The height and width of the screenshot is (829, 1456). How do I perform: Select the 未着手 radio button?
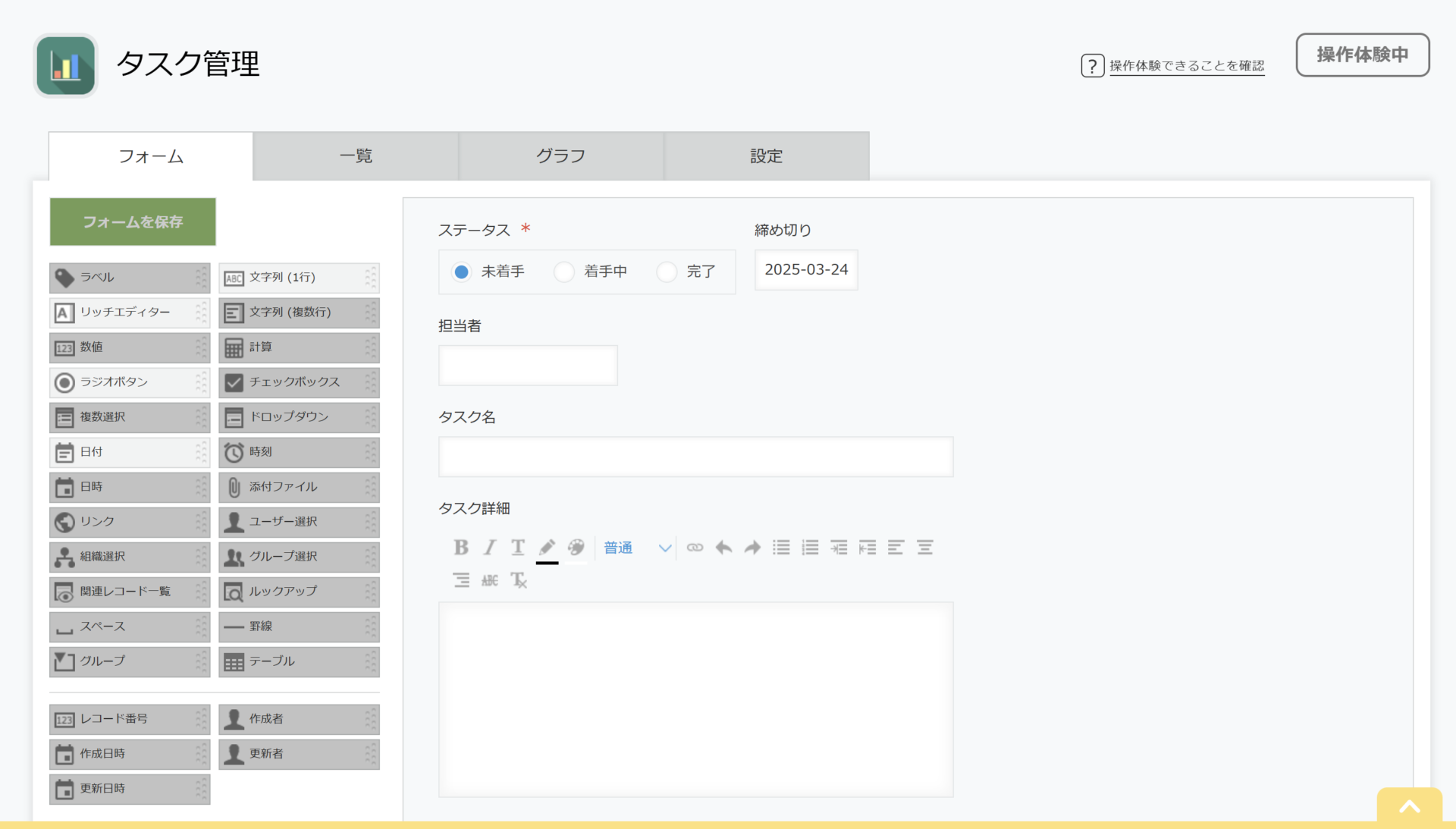[x=461, y=272]
